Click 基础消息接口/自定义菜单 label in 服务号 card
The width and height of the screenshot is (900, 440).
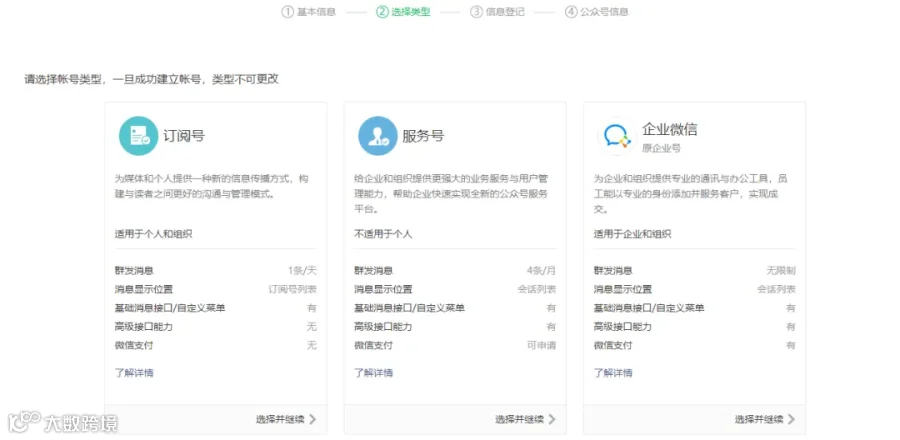coord(409,308)
